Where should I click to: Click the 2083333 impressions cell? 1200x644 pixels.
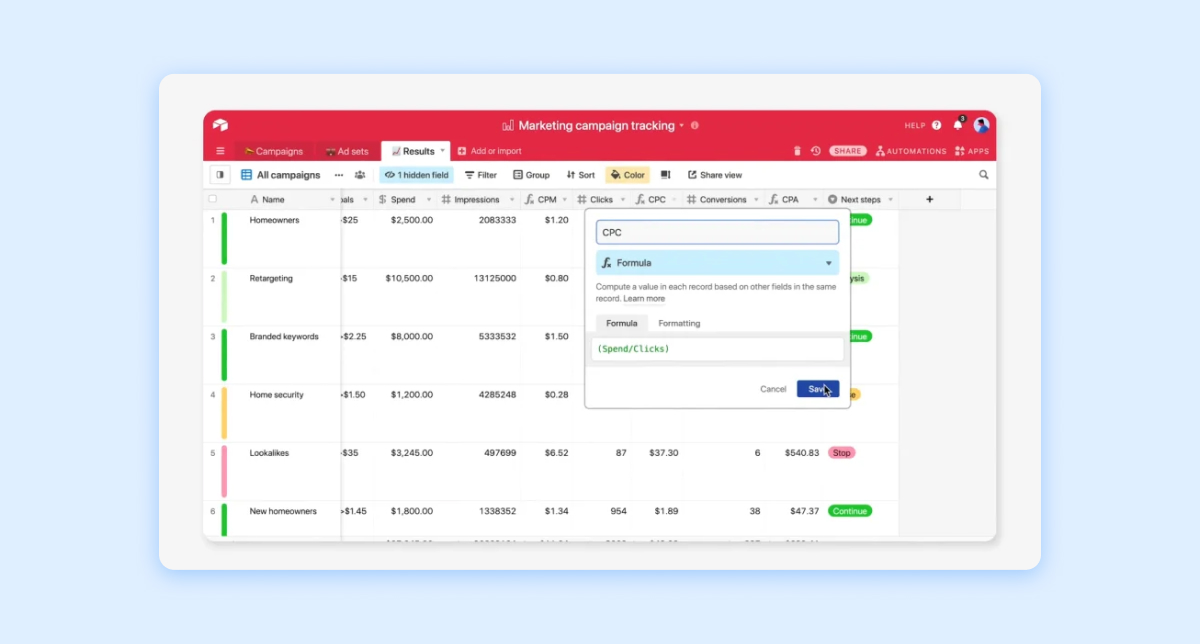pos(497,220)
